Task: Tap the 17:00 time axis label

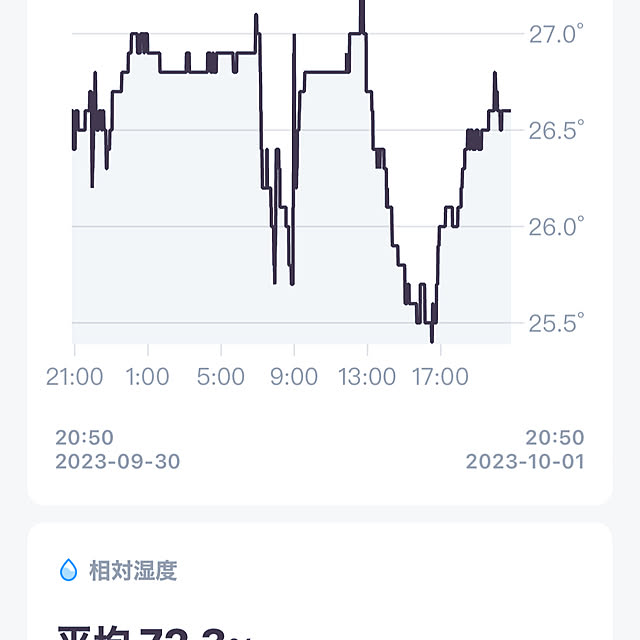Action: (440, 376)
